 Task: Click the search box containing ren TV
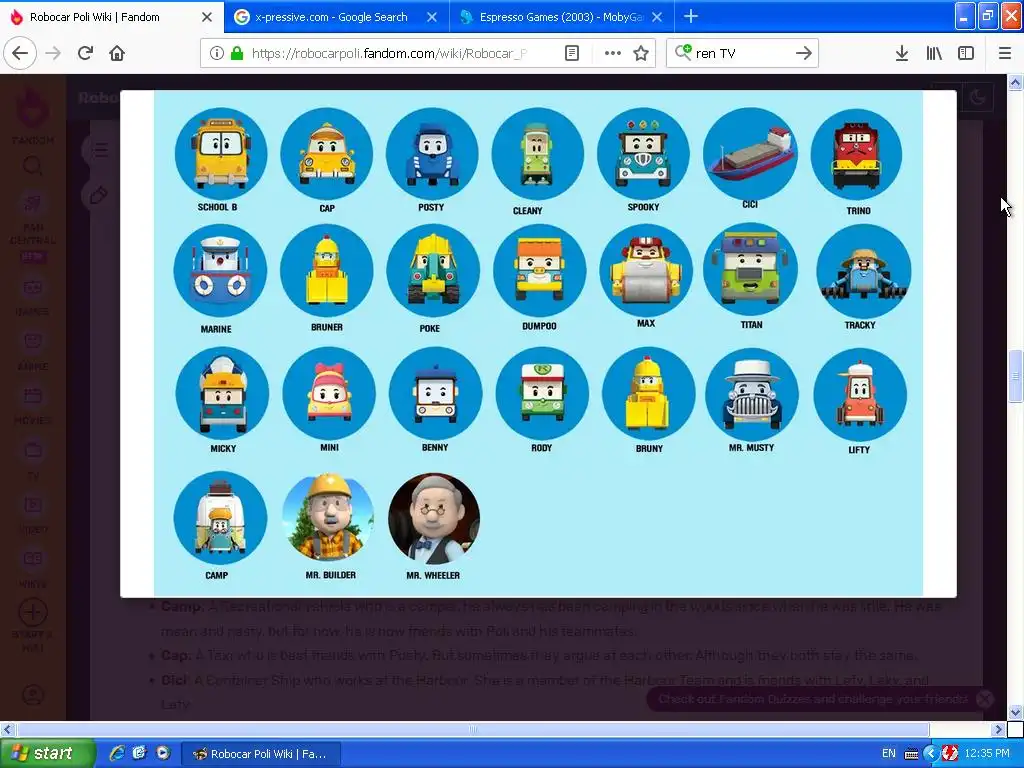741,53
